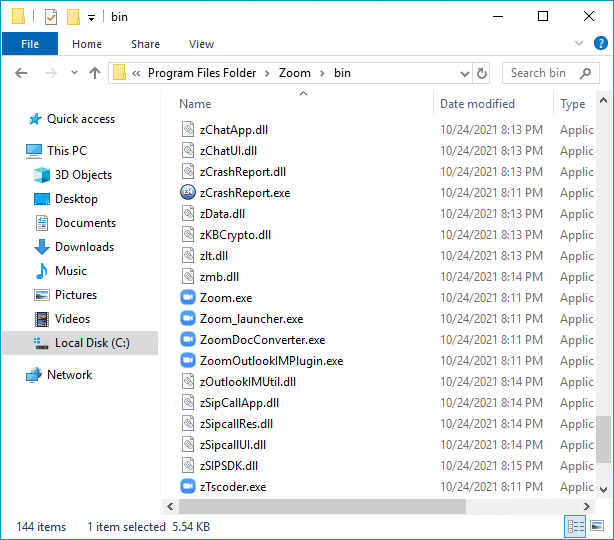Screen dimensions: 614x540
Task: Select the zSipcallRes.dll file name
Action: tap(236, 424)
